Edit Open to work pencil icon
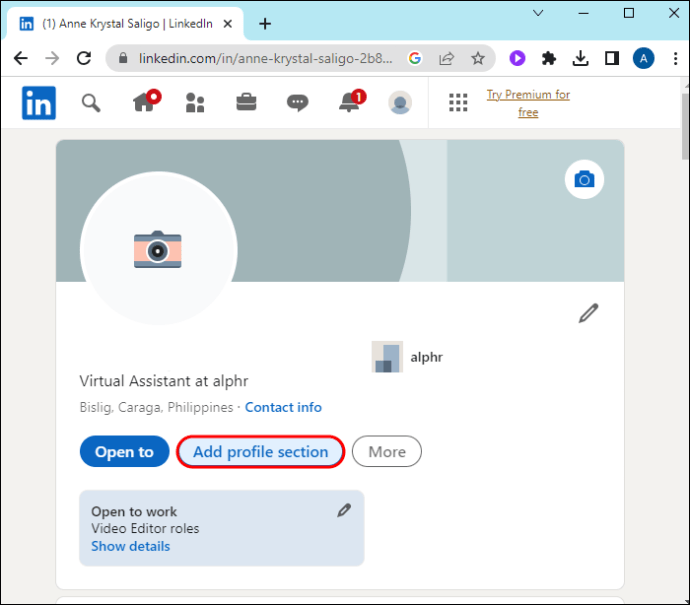This screenshot has height=605, width=690. click(344, 510)
